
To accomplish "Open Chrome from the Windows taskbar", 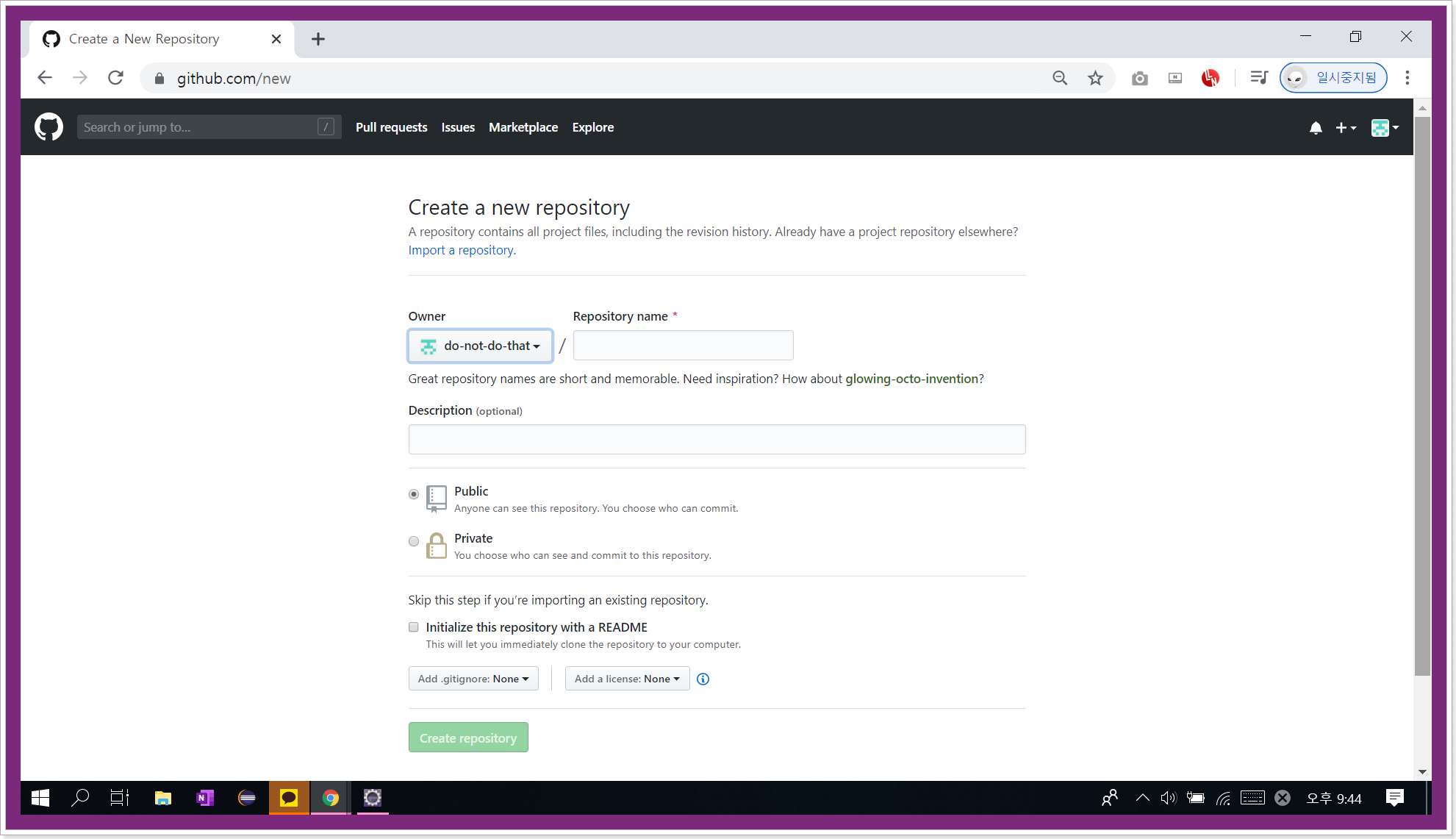I will tap(330, 798).
